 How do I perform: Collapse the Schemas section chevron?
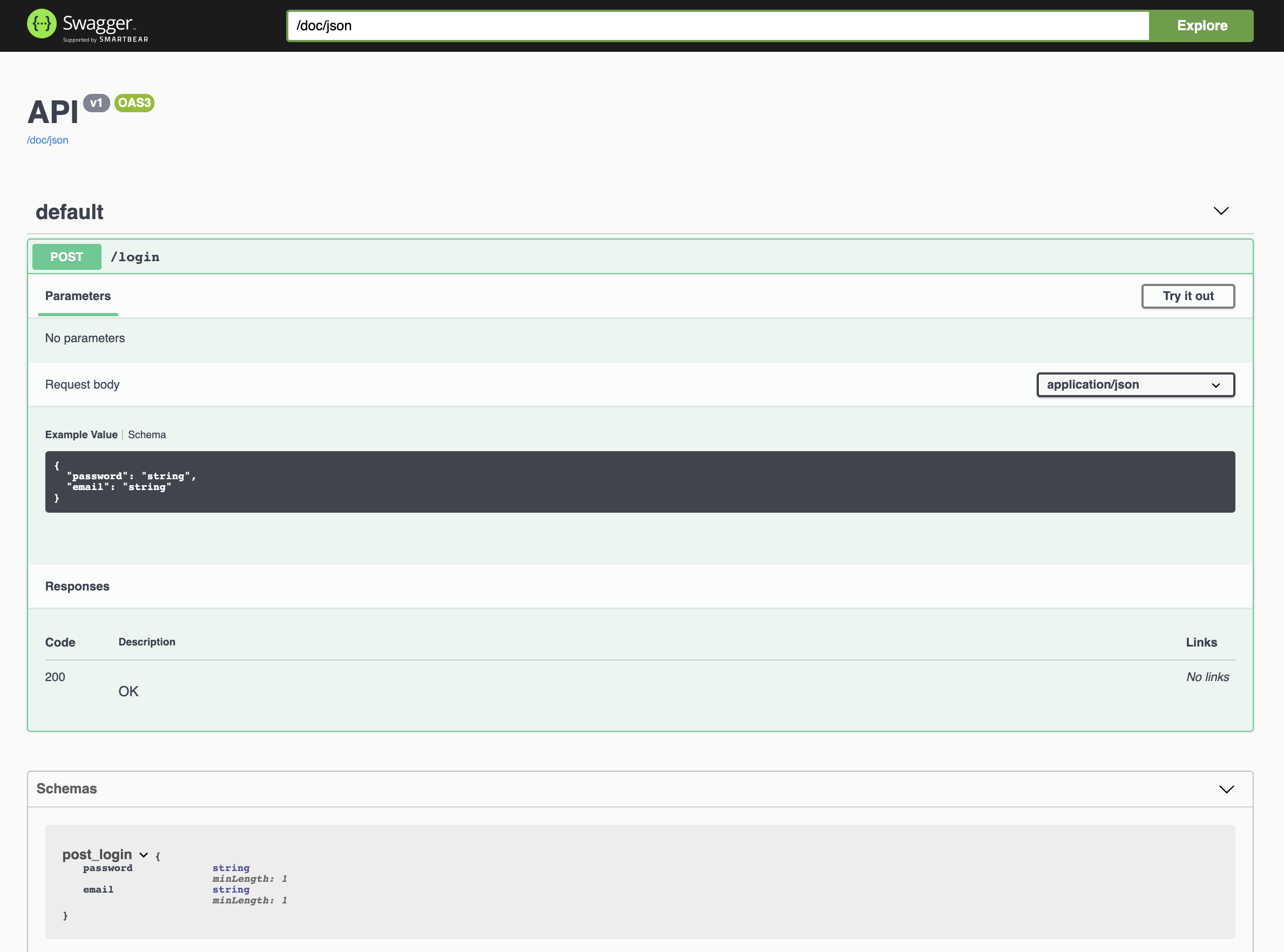pos(1226,789)
